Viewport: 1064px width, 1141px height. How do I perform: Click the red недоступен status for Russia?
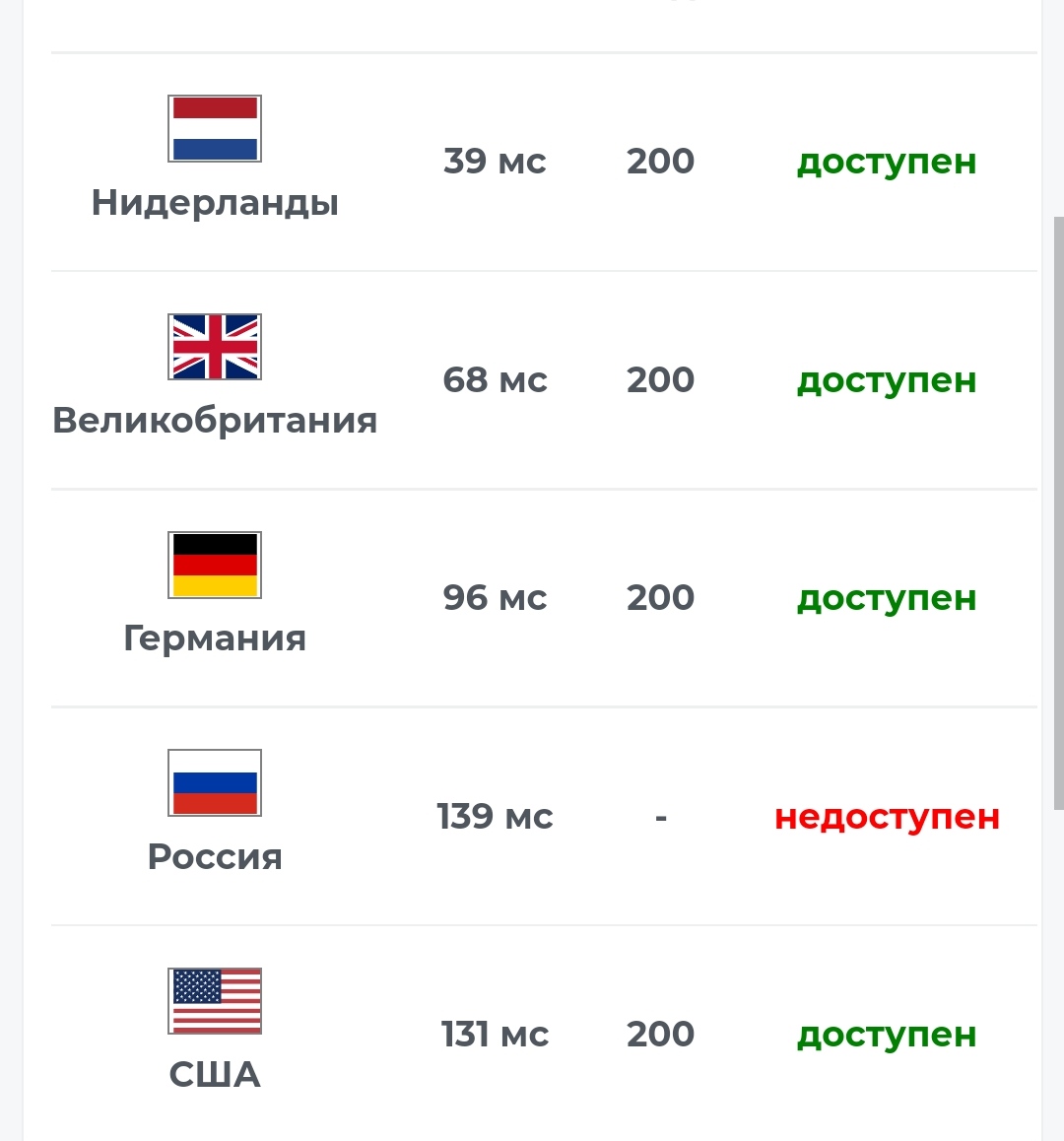pyautogui.click(x=887, y=817)
